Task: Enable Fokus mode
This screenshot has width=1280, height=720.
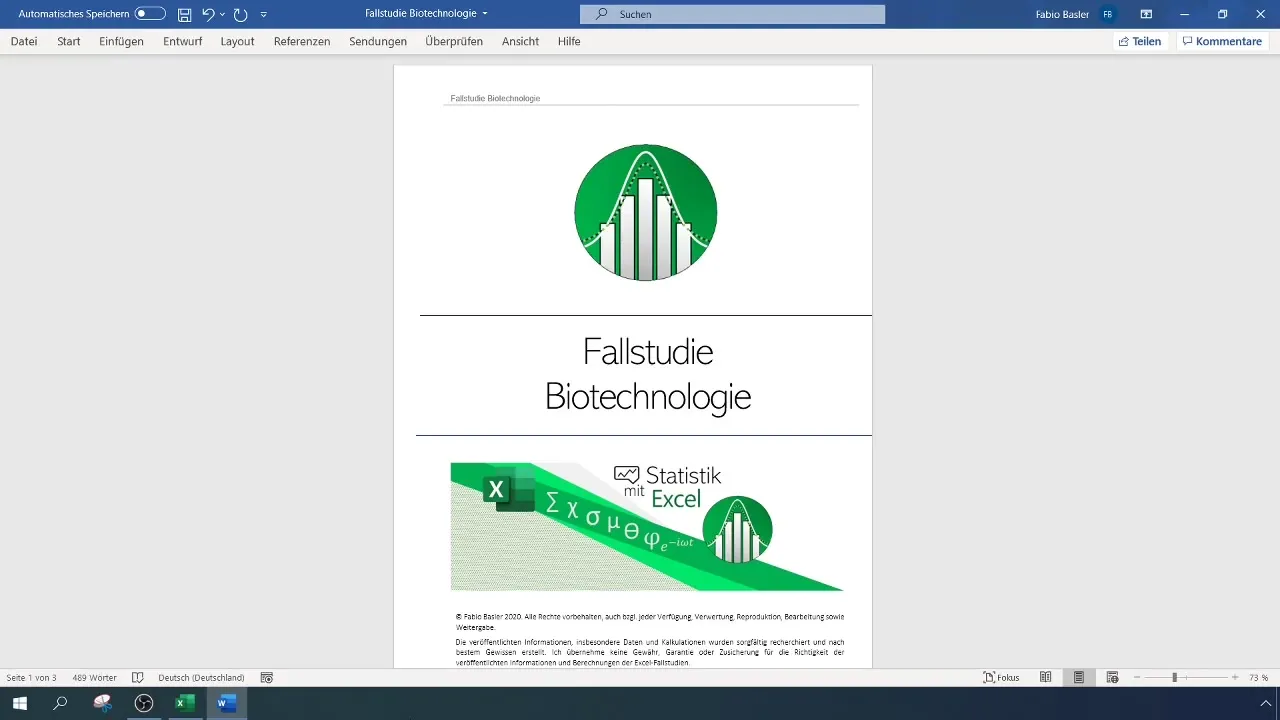Action: click(x=1002, y=677)
